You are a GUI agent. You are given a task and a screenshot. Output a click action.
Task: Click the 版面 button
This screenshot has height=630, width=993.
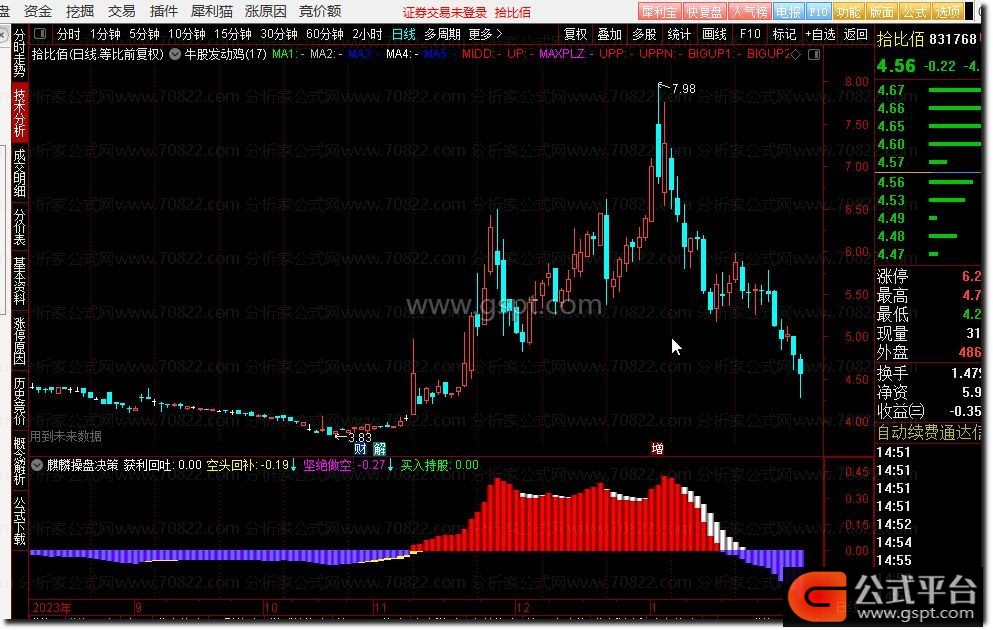coord(882,11)
